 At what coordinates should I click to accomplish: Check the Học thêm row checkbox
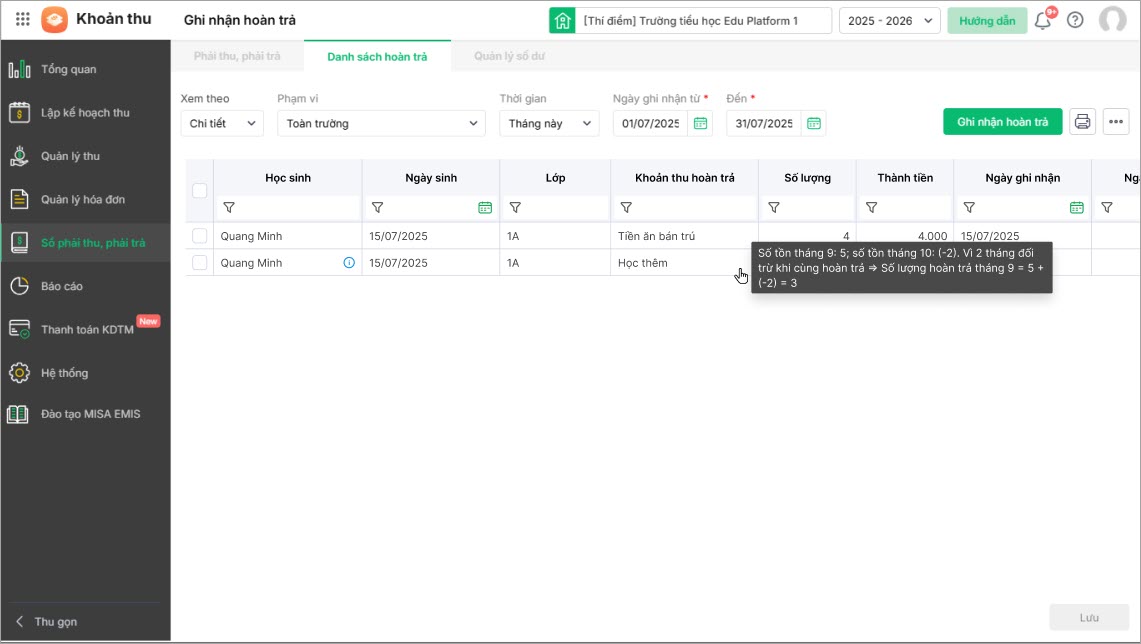(x=200, y=263)
